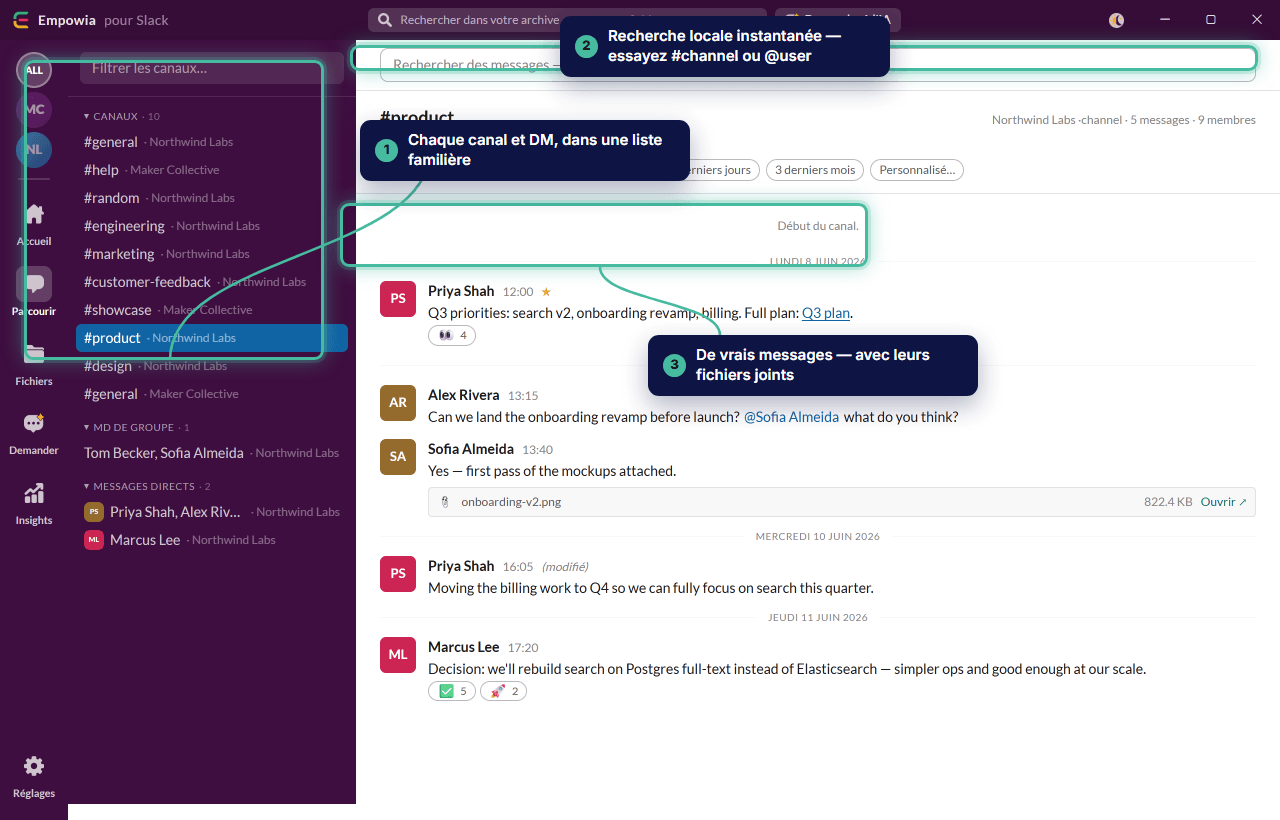Select the Personnalisé… date filter
Viewport: 1280px width, 820px height.
[917, 170]
